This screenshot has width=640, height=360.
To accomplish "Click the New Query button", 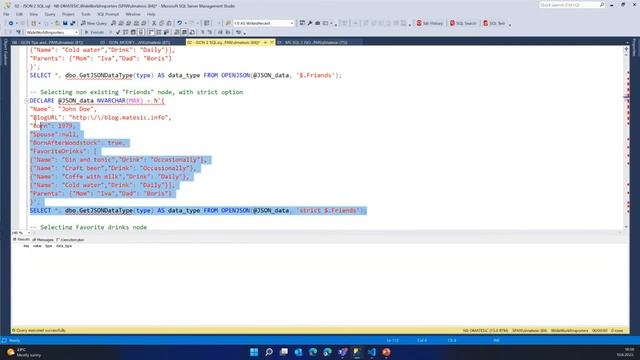I will [93, 23].
